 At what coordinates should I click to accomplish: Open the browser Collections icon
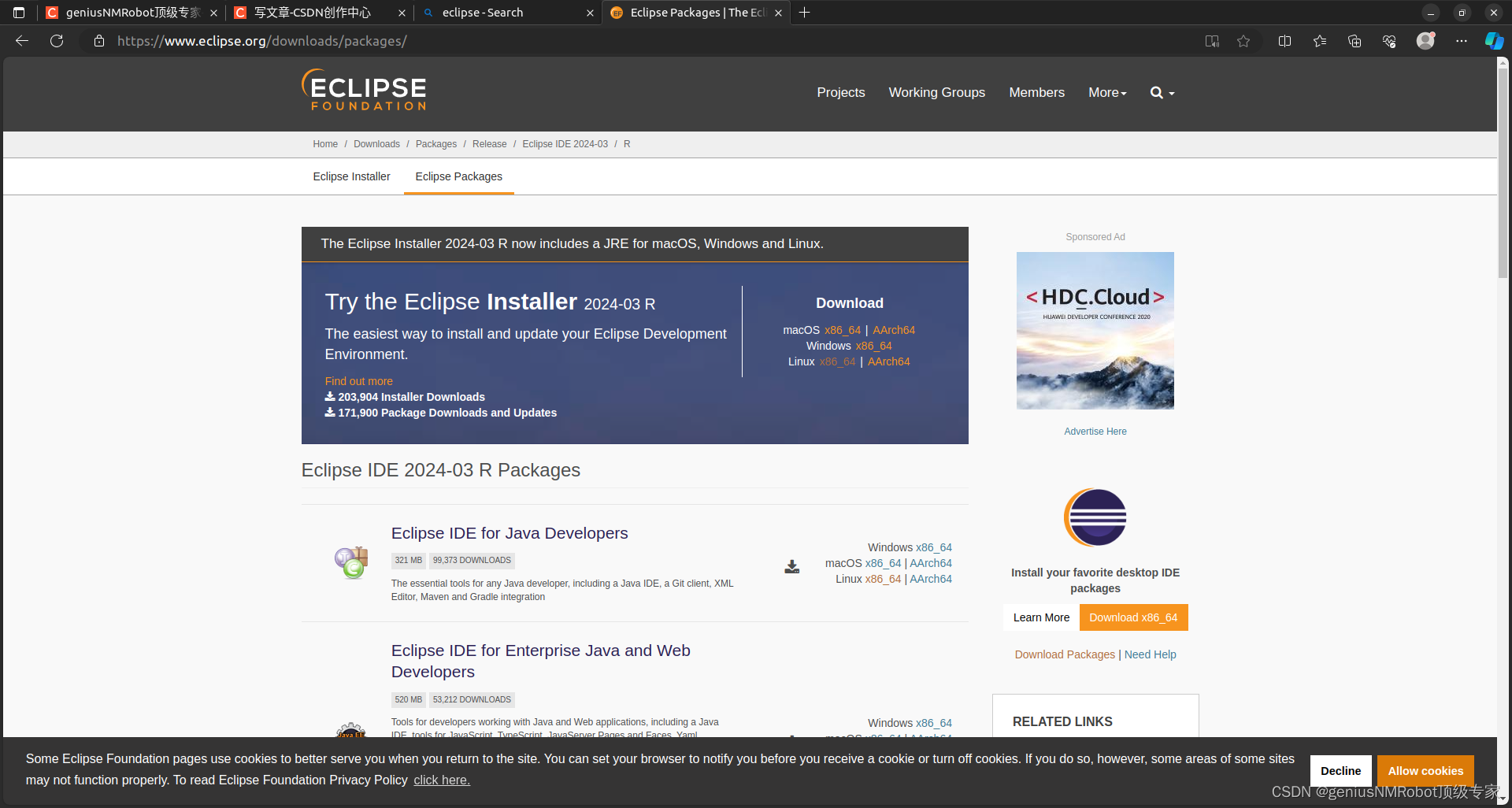click(x=1354, y=41)
